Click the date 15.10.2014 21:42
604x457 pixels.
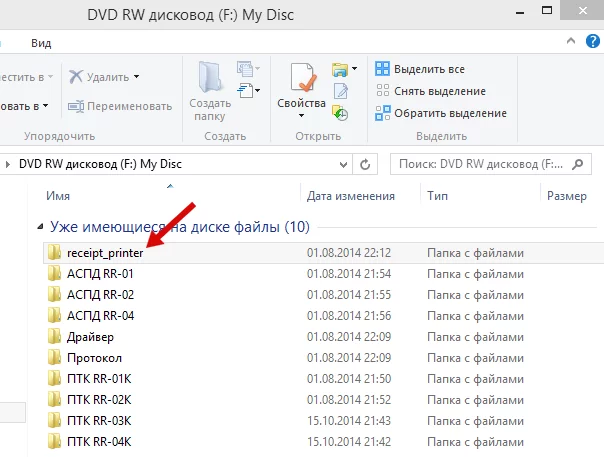(349, 442)
